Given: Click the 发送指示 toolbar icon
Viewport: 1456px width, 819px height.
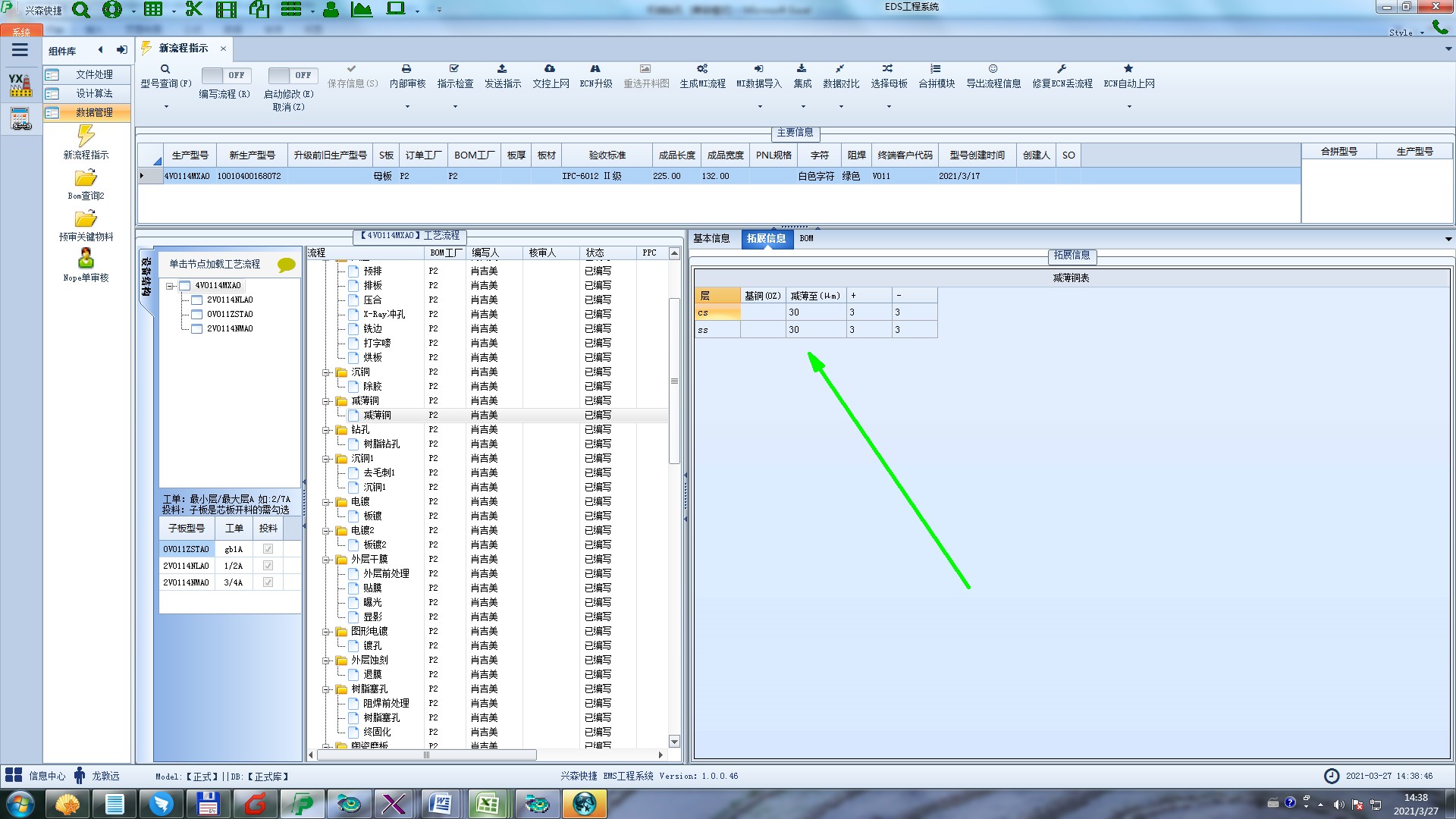Looking at the screenshot, I should click(x=502, y=69).
